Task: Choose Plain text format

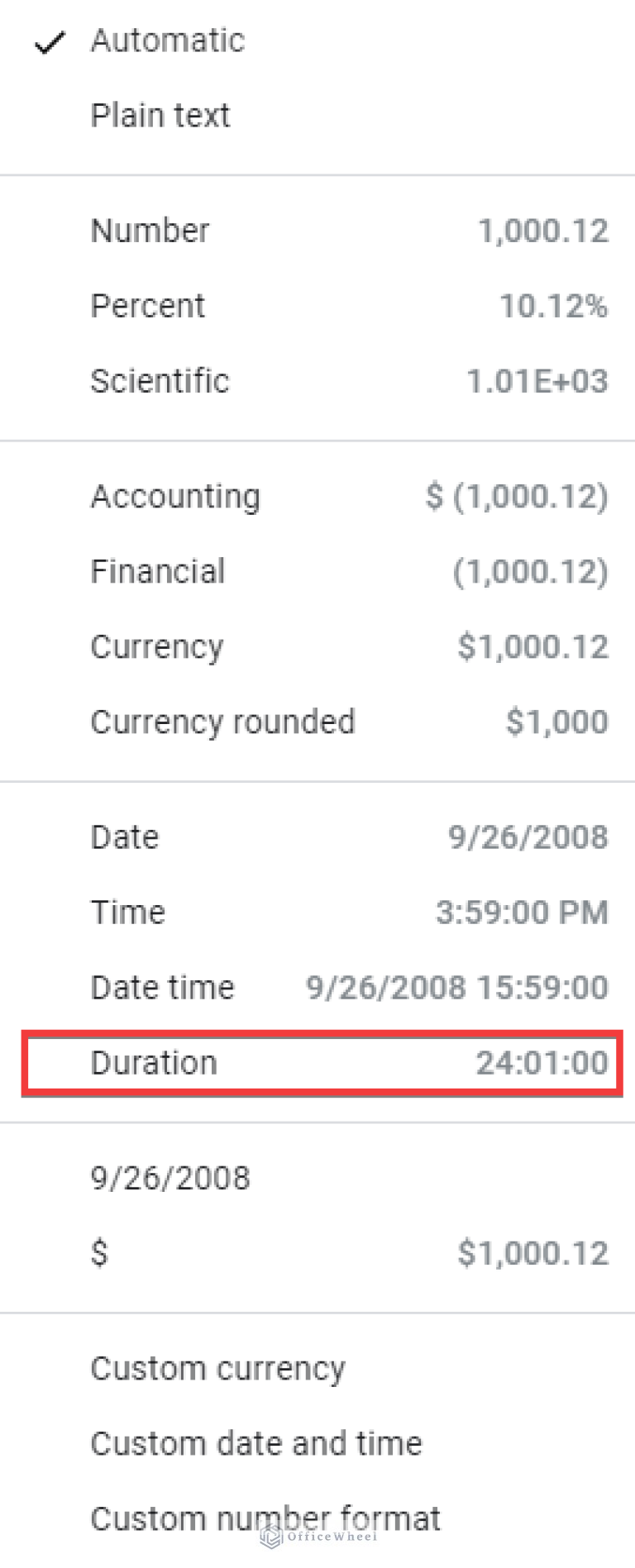Action: (x=160, y=116)
